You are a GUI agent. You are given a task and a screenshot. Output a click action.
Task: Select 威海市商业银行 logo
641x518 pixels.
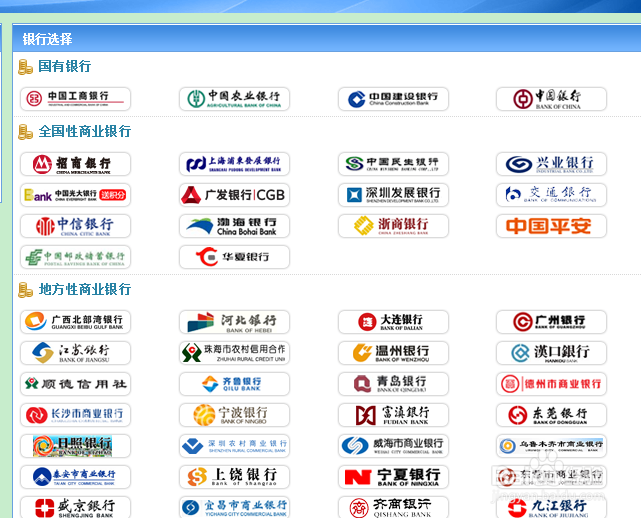(393, 446)
